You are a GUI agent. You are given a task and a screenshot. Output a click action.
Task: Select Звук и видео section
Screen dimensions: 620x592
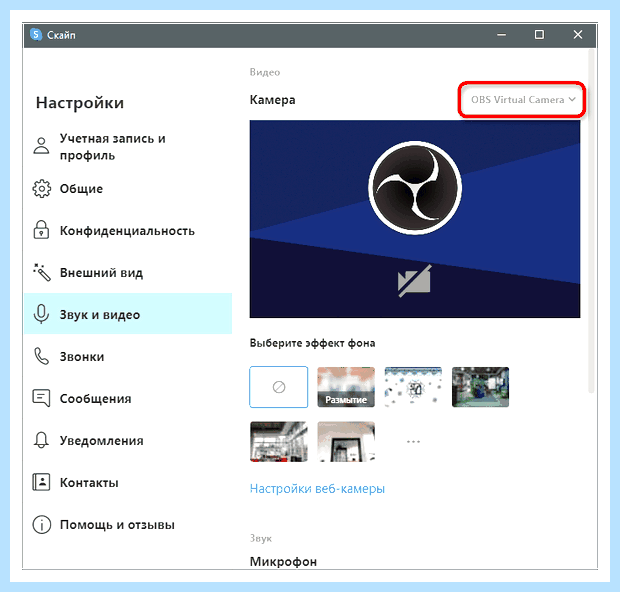click(x=128, y=314)
